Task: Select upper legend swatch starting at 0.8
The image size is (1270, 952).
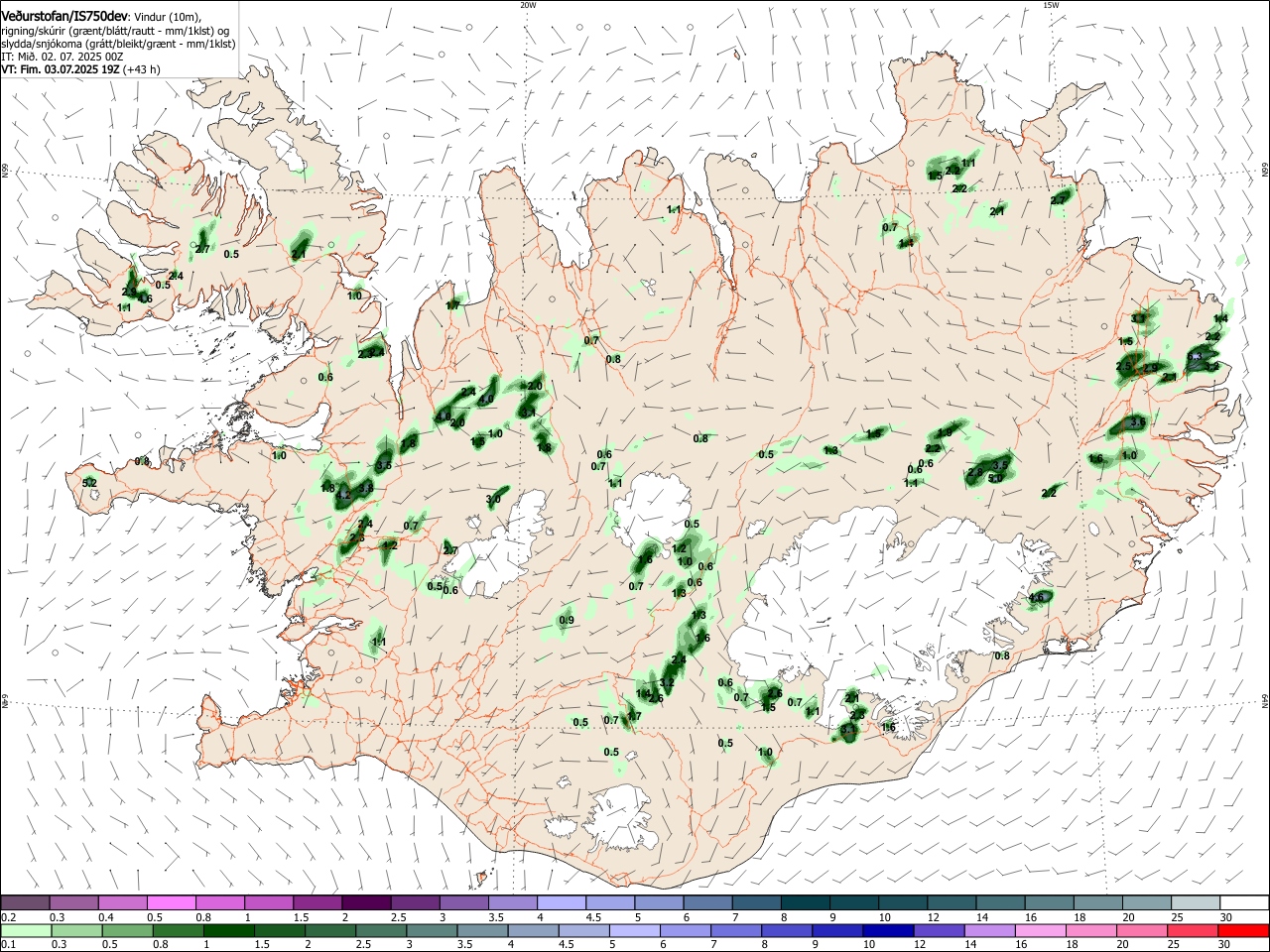Action: pos(219,902)
